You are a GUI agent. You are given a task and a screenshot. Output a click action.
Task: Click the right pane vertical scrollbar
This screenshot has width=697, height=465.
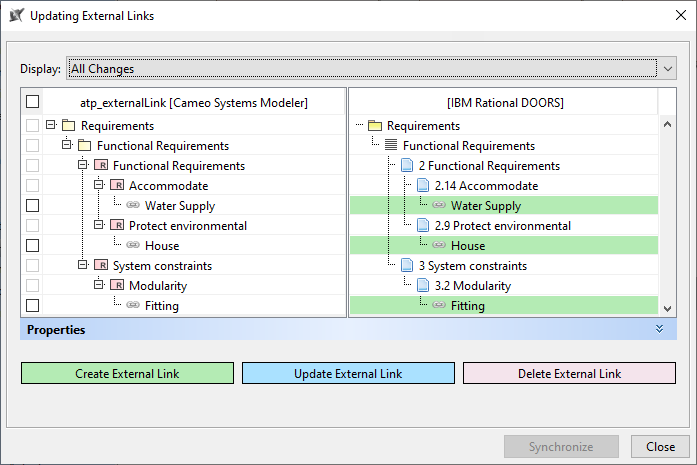667,216
